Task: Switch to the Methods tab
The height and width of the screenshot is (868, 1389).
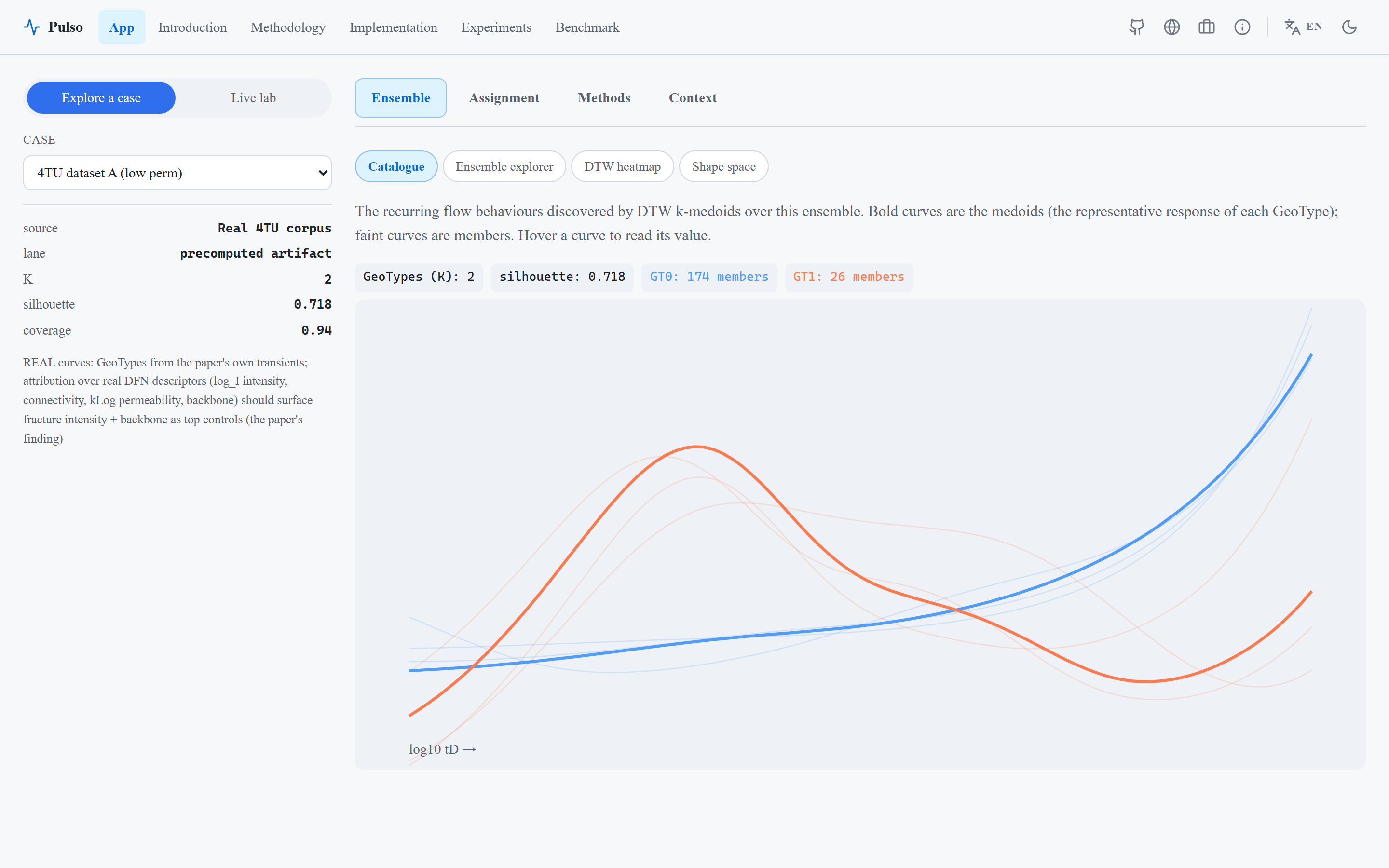Action: pos(604,97)
